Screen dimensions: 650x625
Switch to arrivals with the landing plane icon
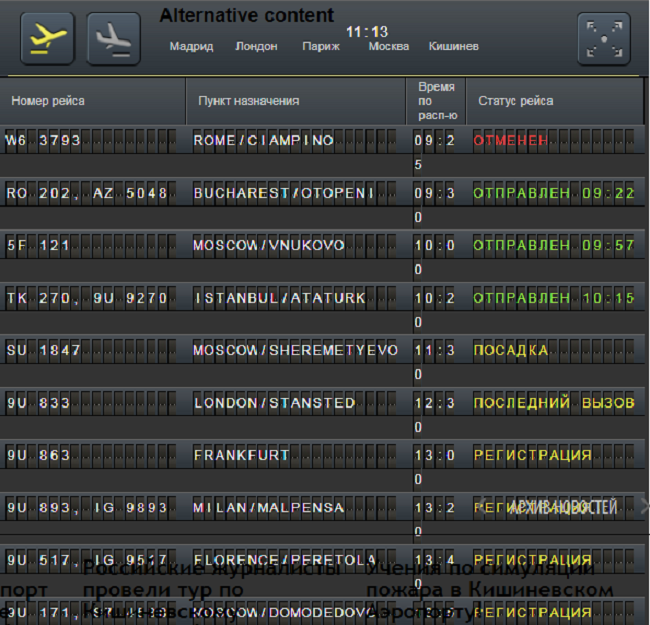tap(114, 39)
